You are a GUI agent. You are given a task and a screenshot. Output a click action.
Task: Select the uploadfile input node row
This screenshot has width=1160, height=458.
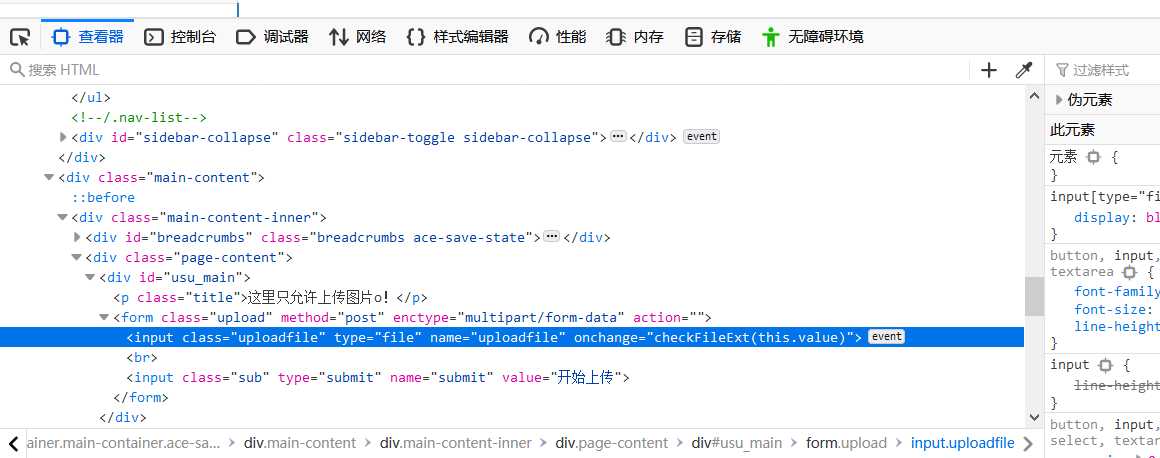pos(512,337)
